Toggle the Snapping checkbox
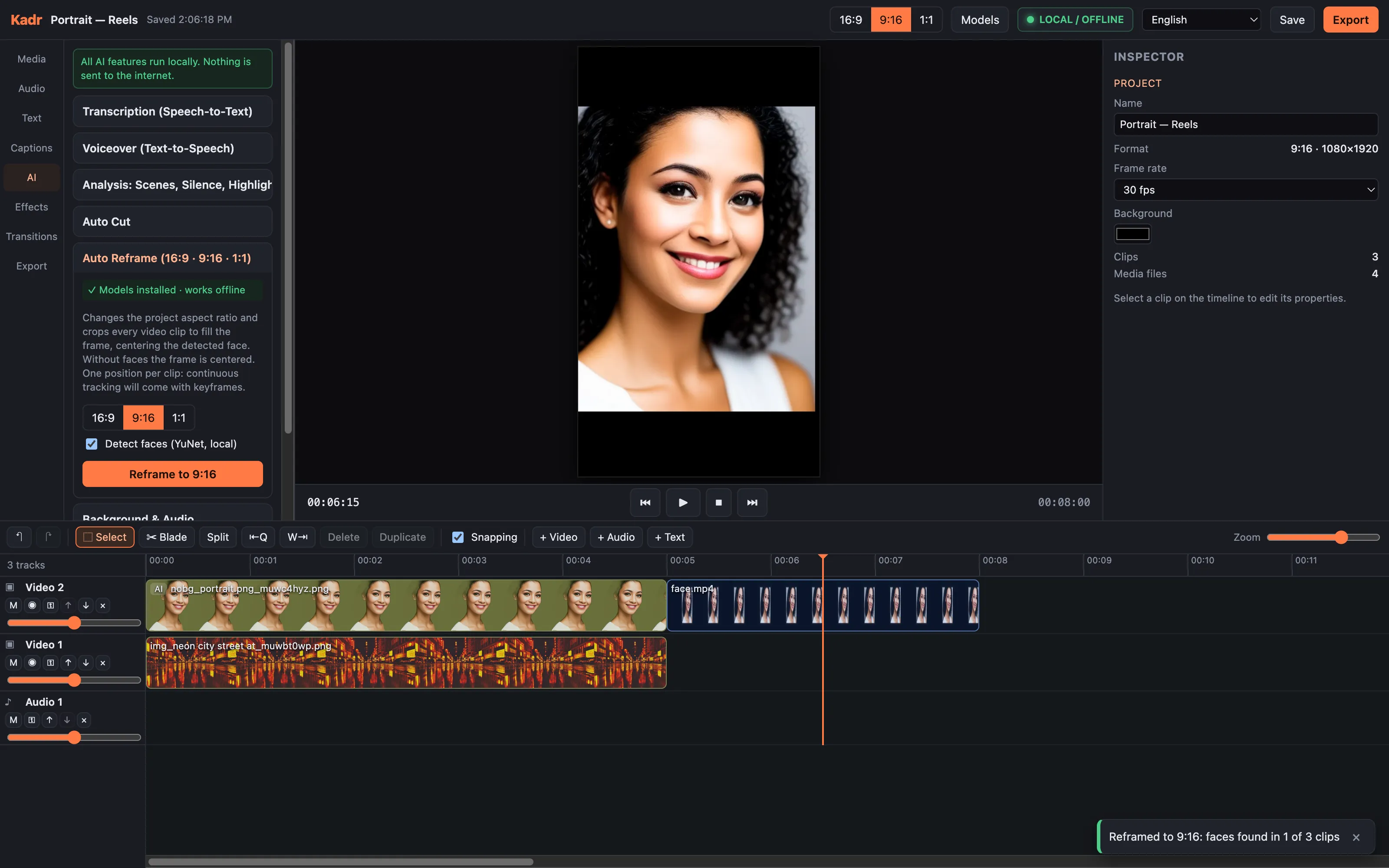This screenshot has width=1389, height=868. pyautogui.click(x=458, y=537)
